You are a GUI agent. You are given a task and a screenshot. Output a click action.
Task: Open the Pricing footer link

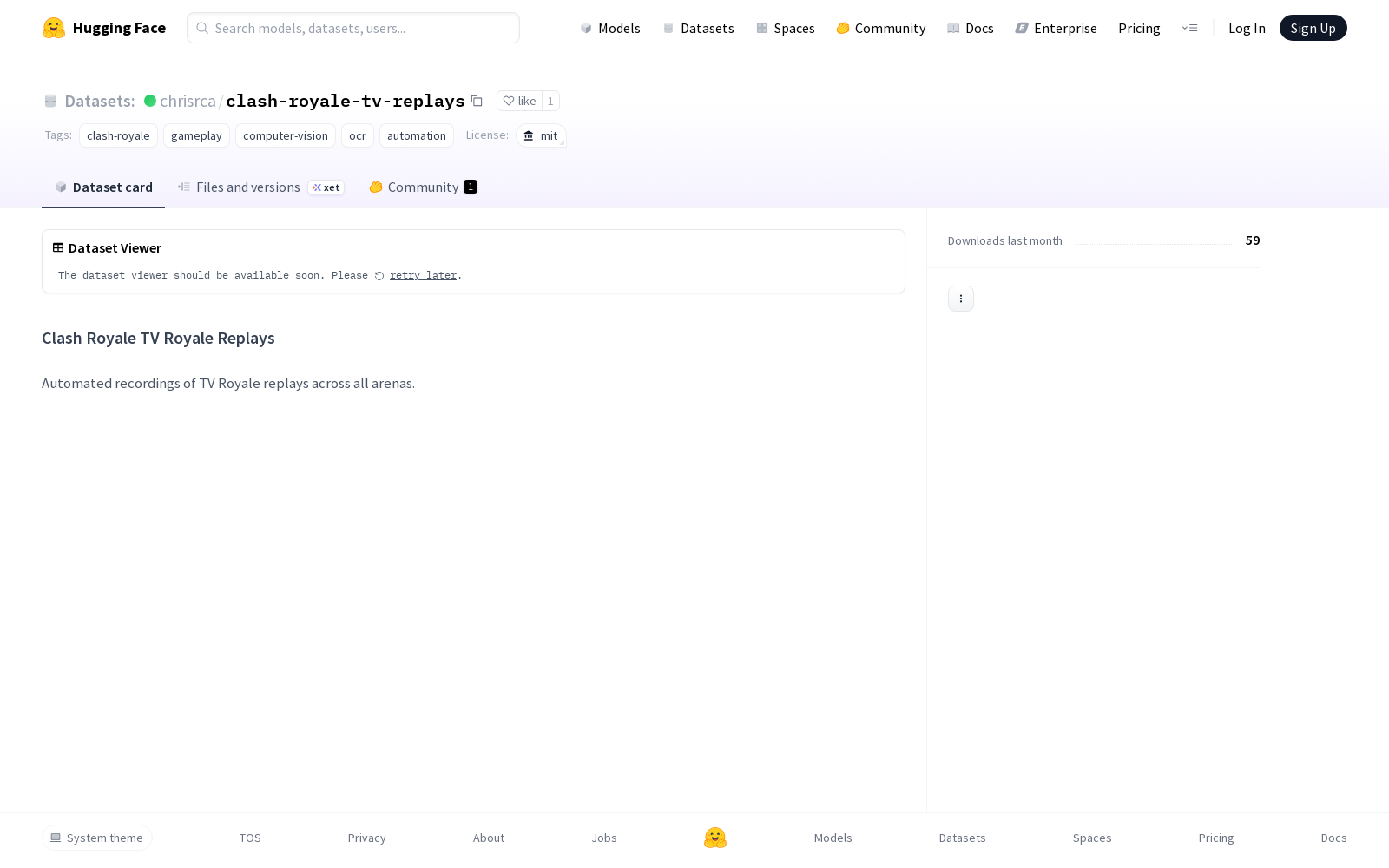[x=1216, y=838]
